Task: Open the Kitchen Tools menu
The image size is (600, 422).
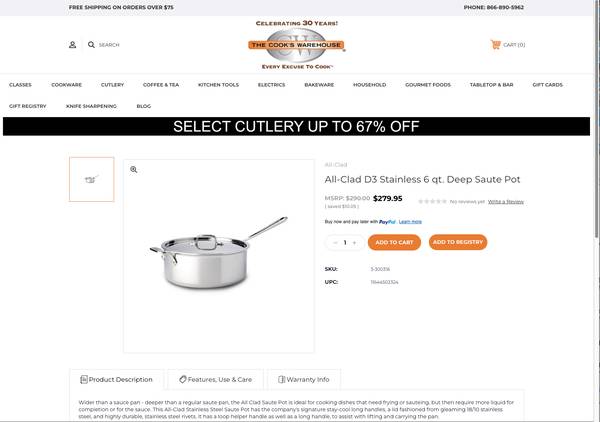Action: coord(218,85)
